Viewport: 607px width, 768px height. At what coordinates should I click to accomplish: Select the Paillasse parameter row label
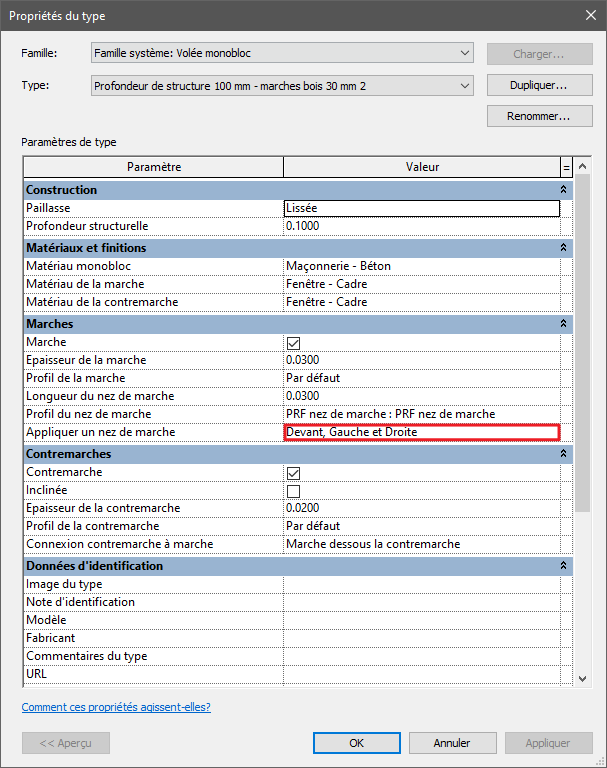pos(48,208)
